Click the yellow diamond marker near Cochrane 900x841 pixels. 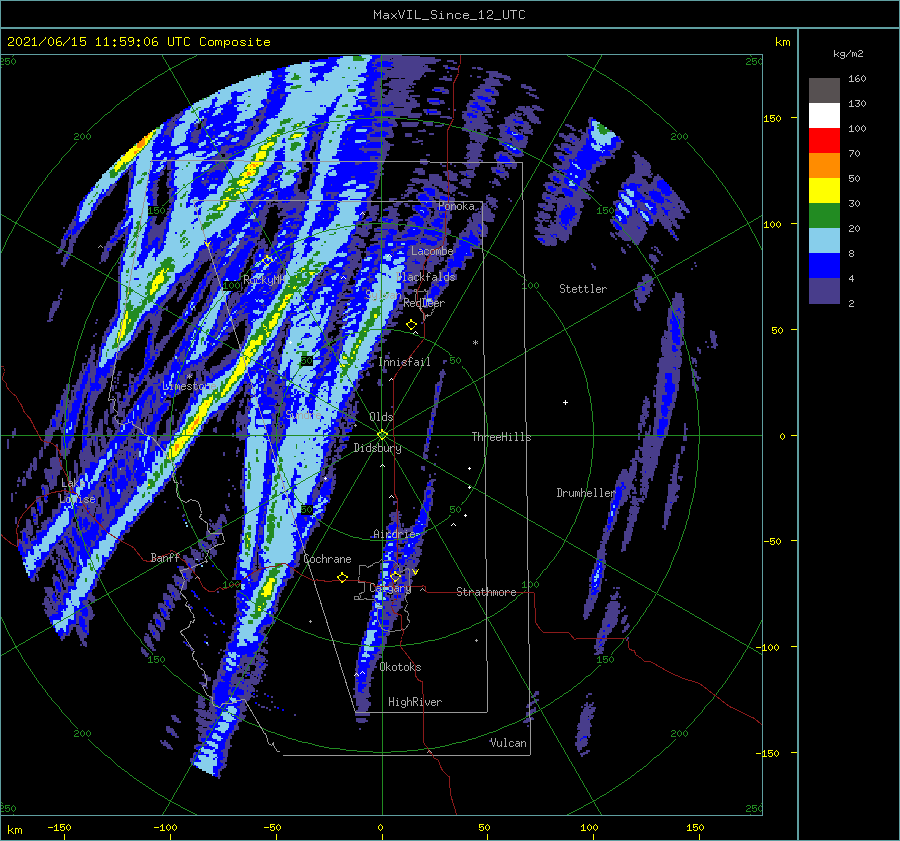click(343, 577)
